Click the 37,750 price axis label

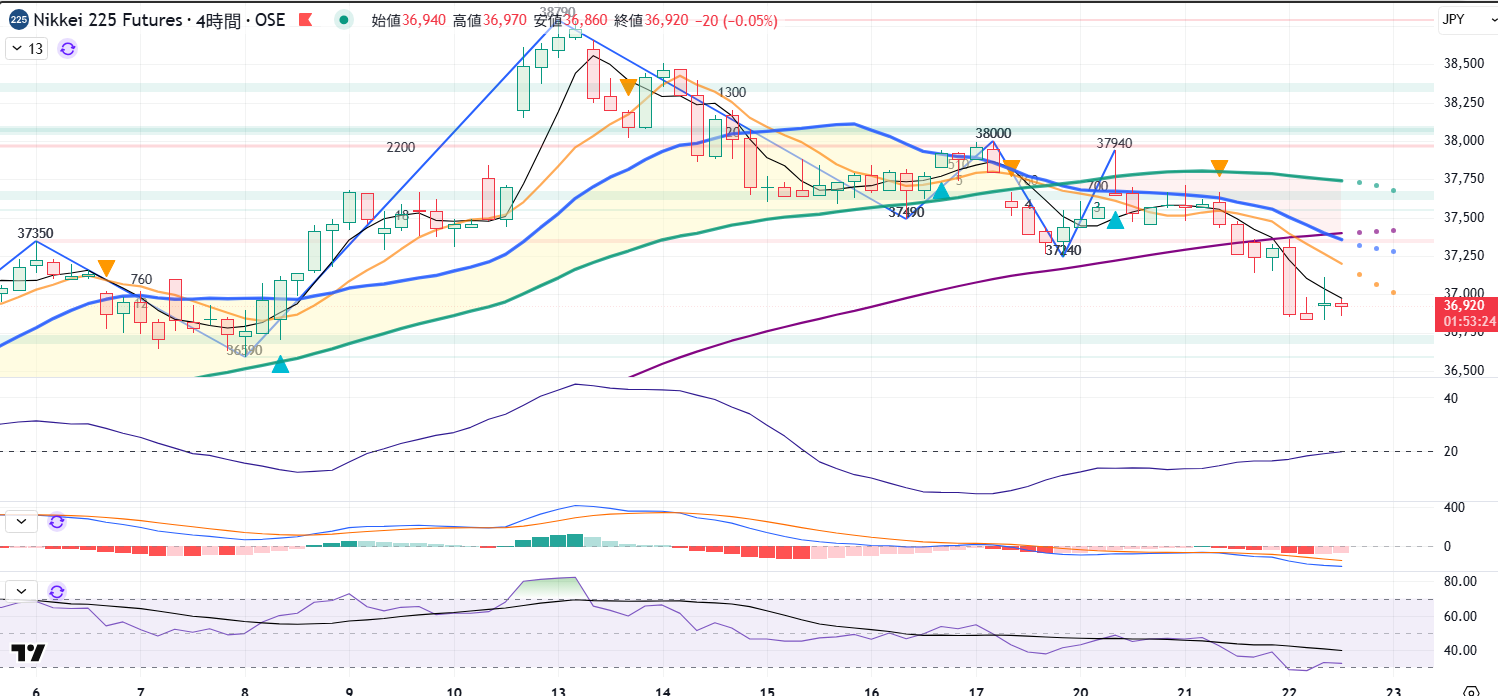pyautogui.click(x=1465, y=178)
